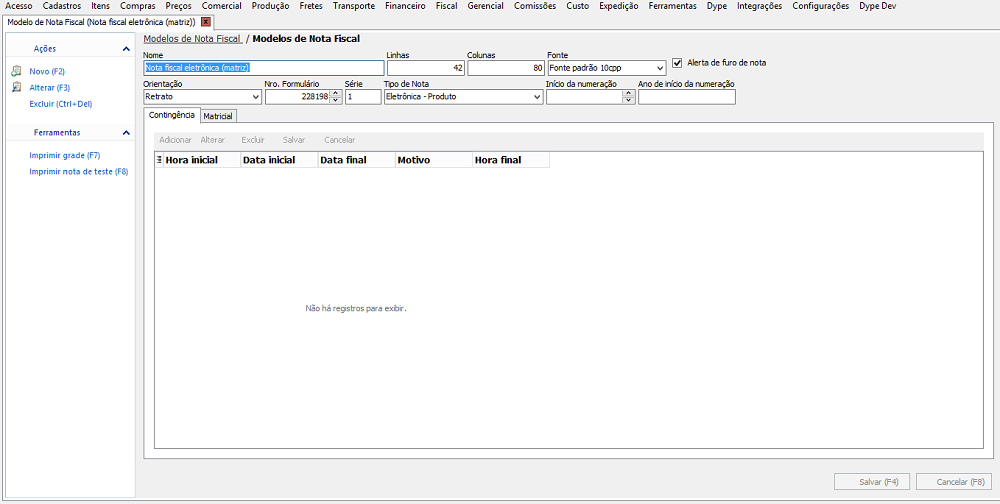Switch to the Contingência tab
This screenshot has width=1000, height=504.
(172, 115)
